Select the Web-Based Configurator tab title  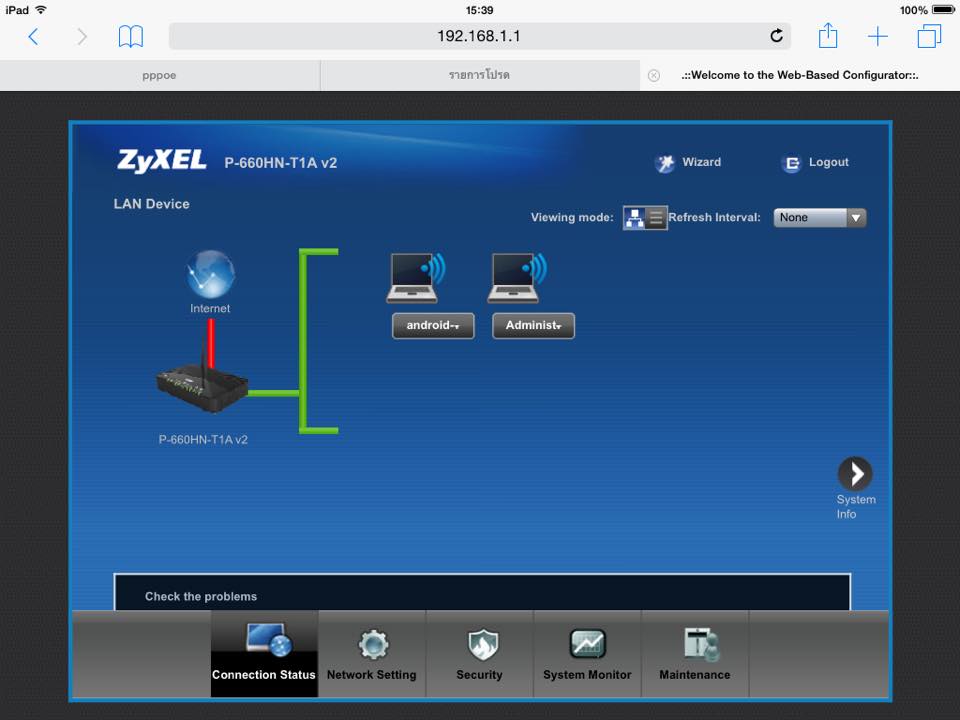point(800,75)
